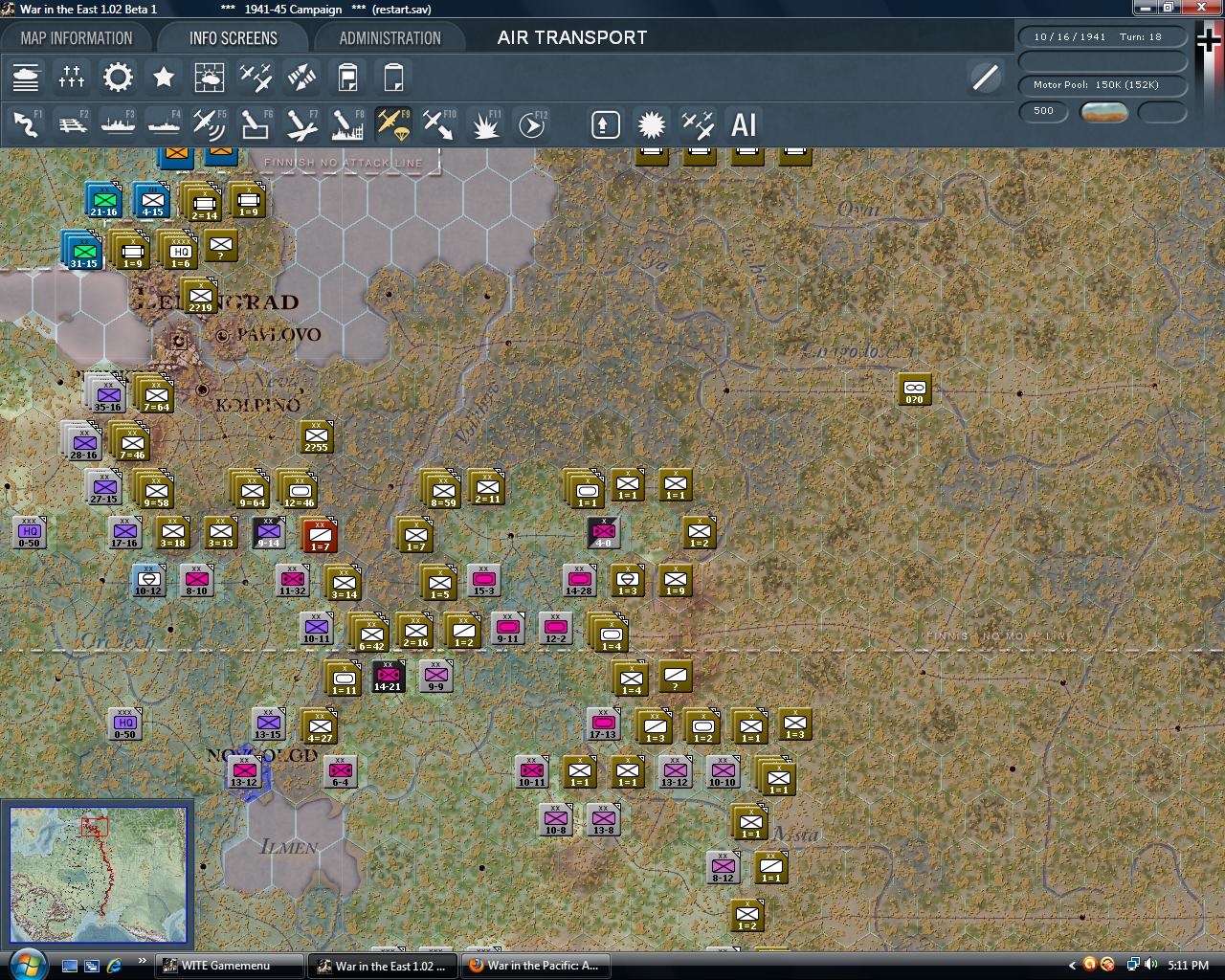Open the losses screen with crosses icon
This screenshot has height=980, width=1225.
point(72,78)
